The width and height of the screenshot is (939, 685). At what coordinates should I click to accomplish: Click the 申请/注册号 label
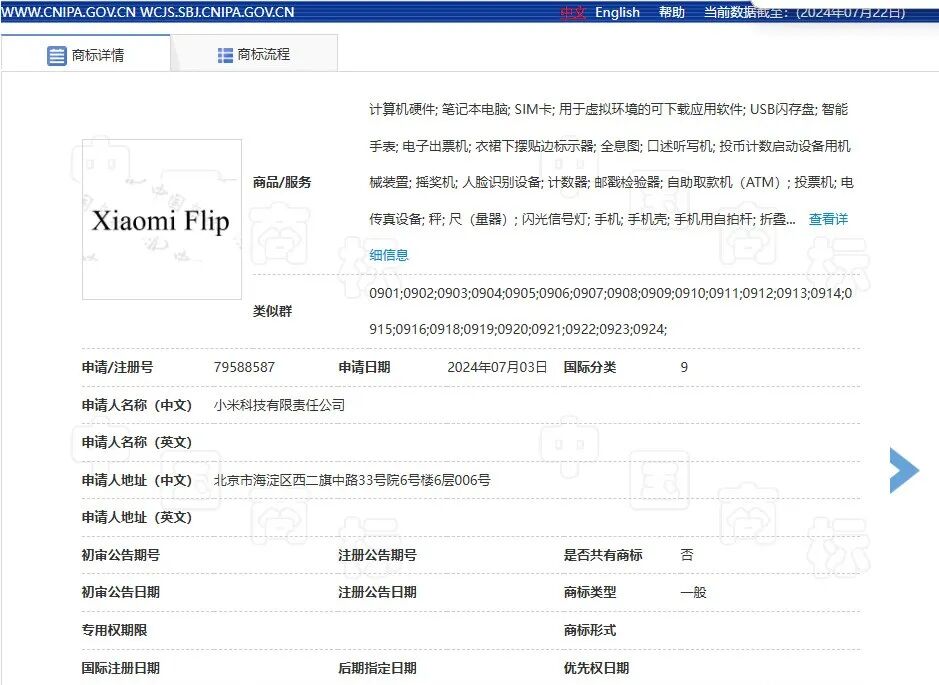[117, 367]
